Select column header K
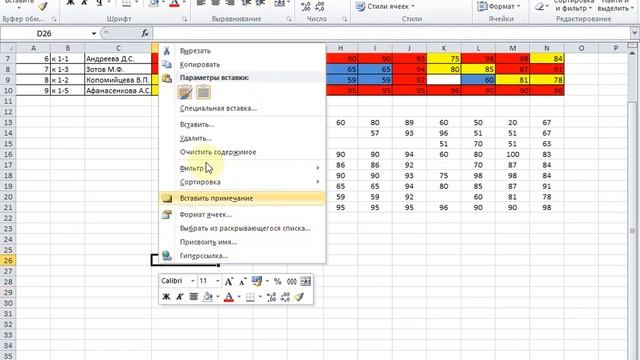This screenshot has height=360, width=640. [x=444, y=48]
